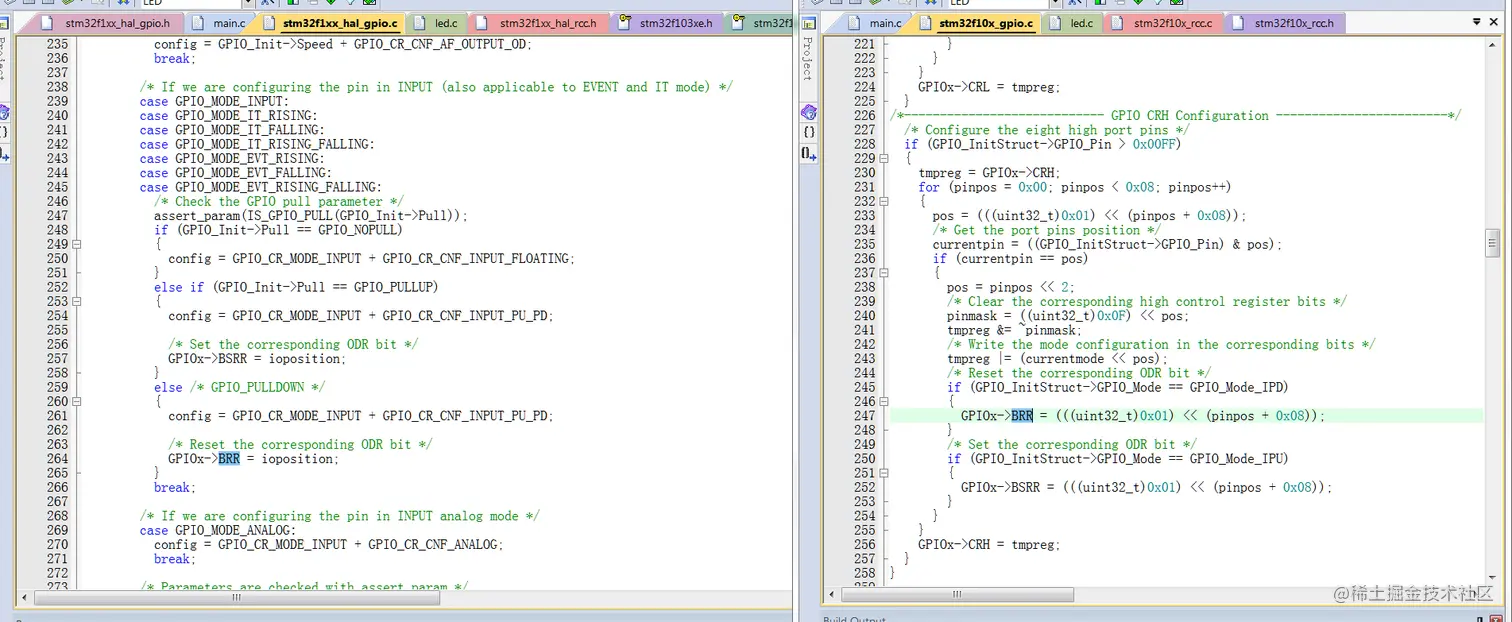Click BSRR on line 252 in right editor
1512x622 pixels.
1026,487
